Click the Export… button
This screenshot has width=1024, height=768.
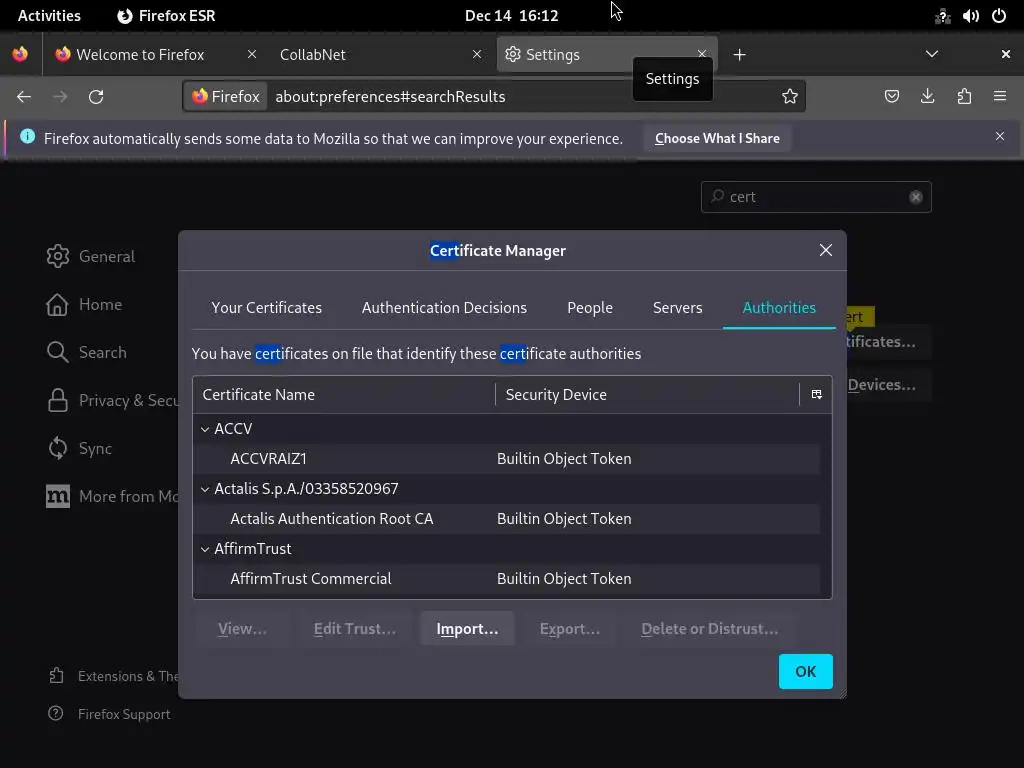(569, 628)
